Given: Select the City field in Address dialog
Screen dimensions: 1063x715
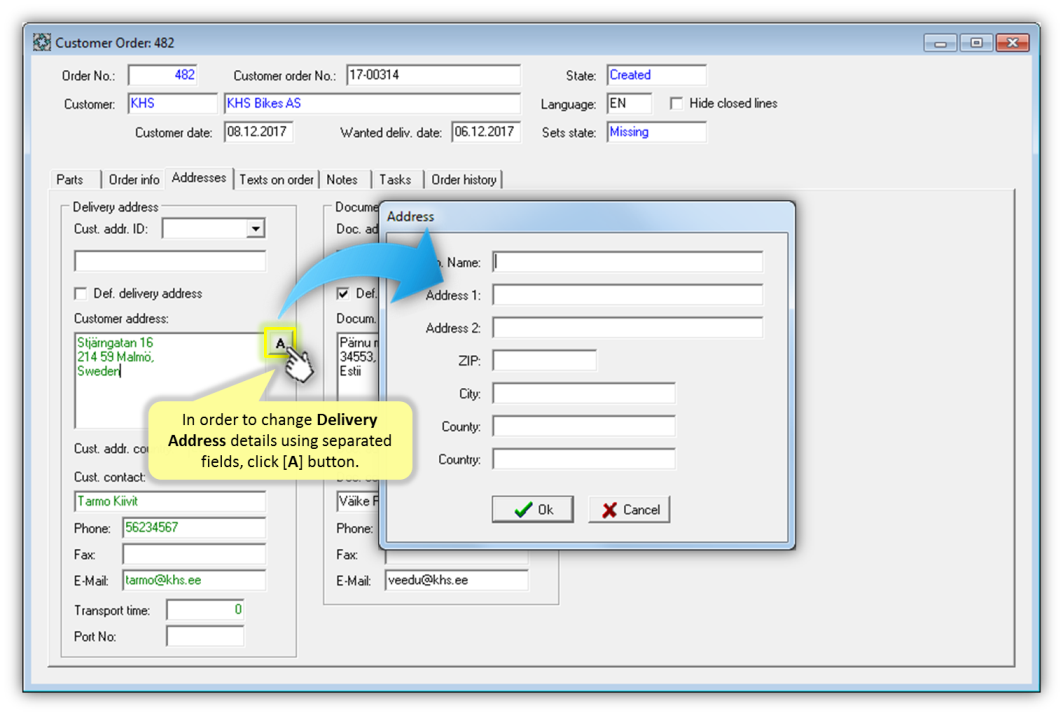Looking at the screenshot, I should (583, 394).
